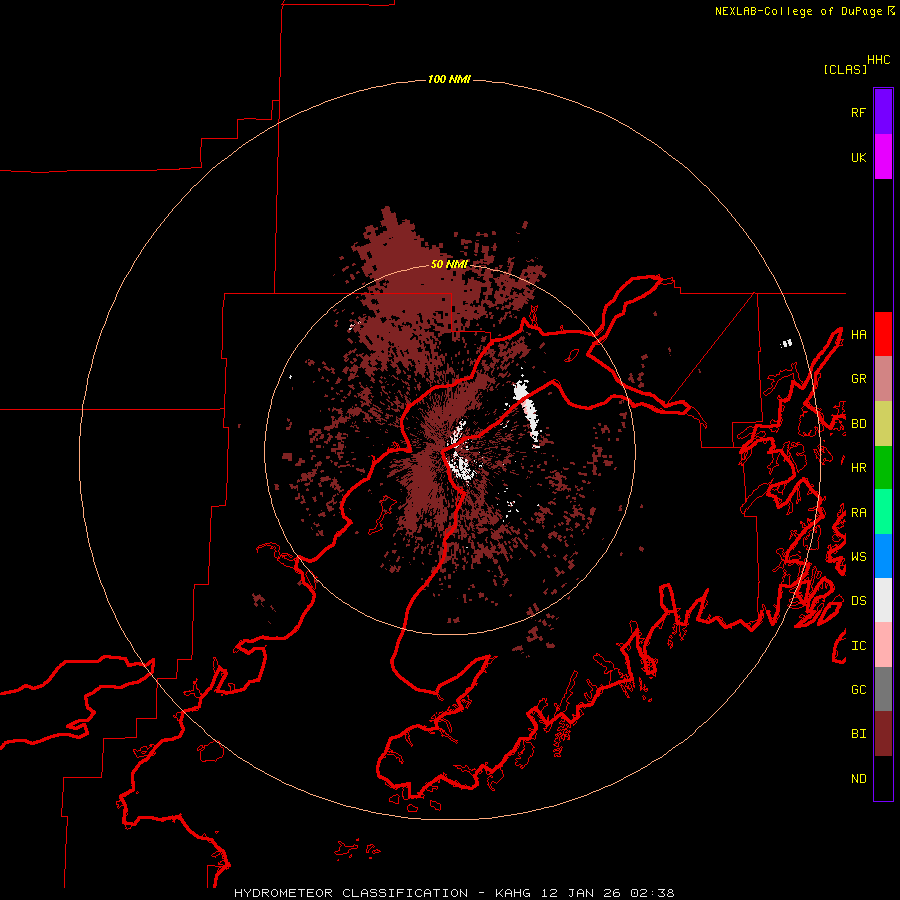
Task: Click the UK magenta legend swatch
Action: [x=883, y=157]
